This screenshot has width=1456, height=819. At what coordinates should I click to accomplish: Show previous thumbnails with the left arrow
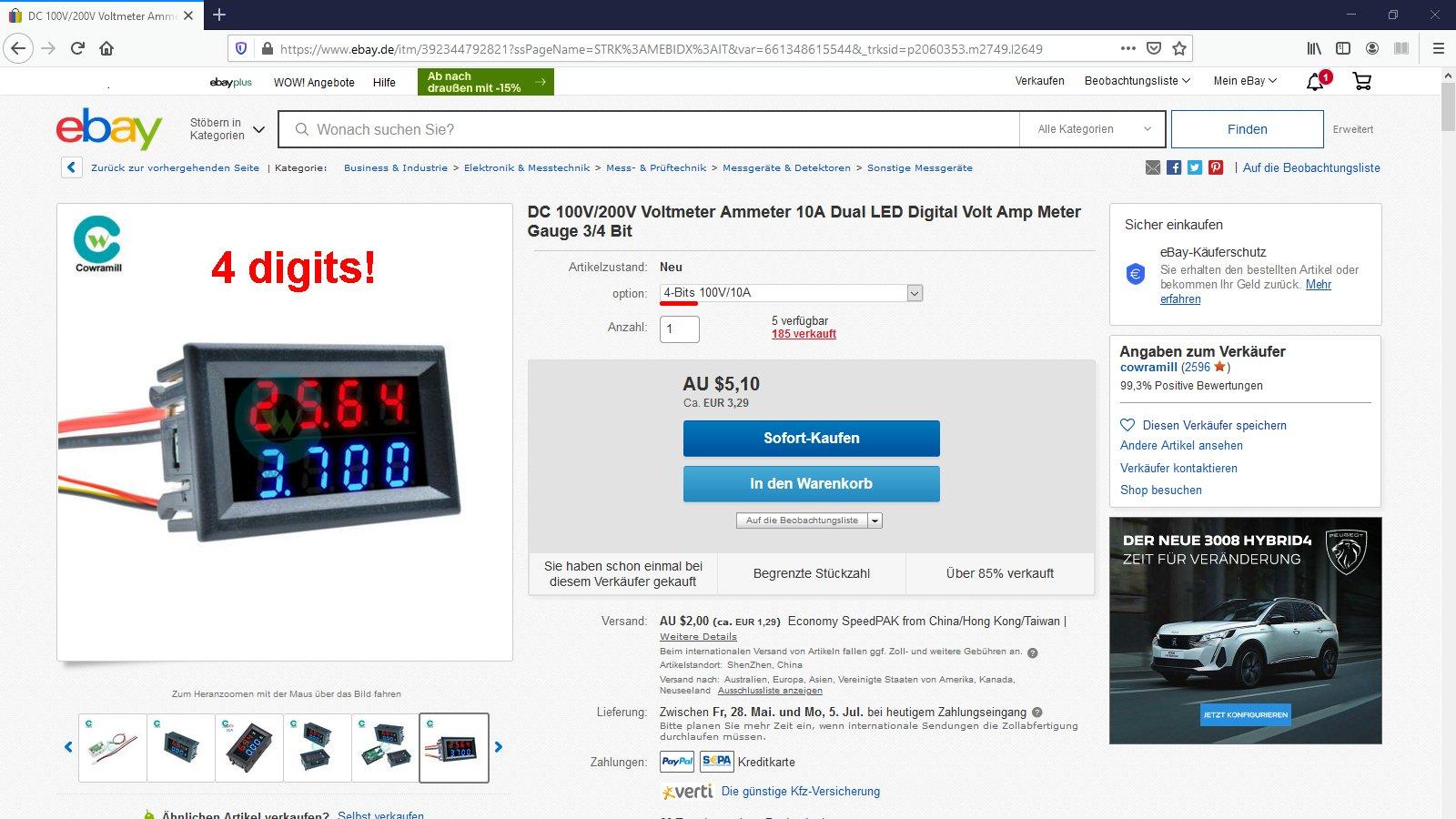(68, 747)
